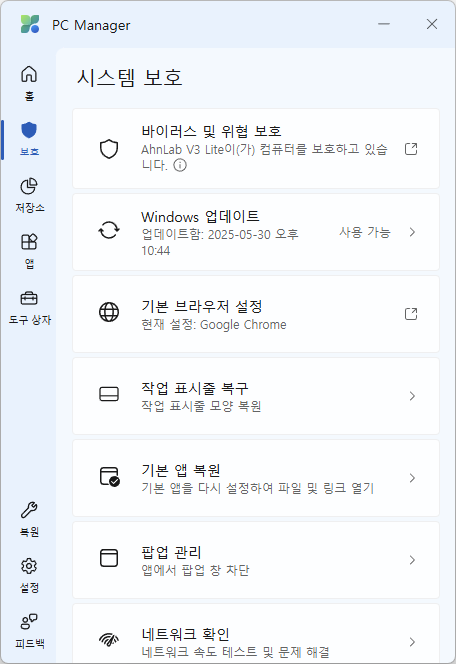Click the 사용 가능 status in Windows update

(x=365, y=232)
